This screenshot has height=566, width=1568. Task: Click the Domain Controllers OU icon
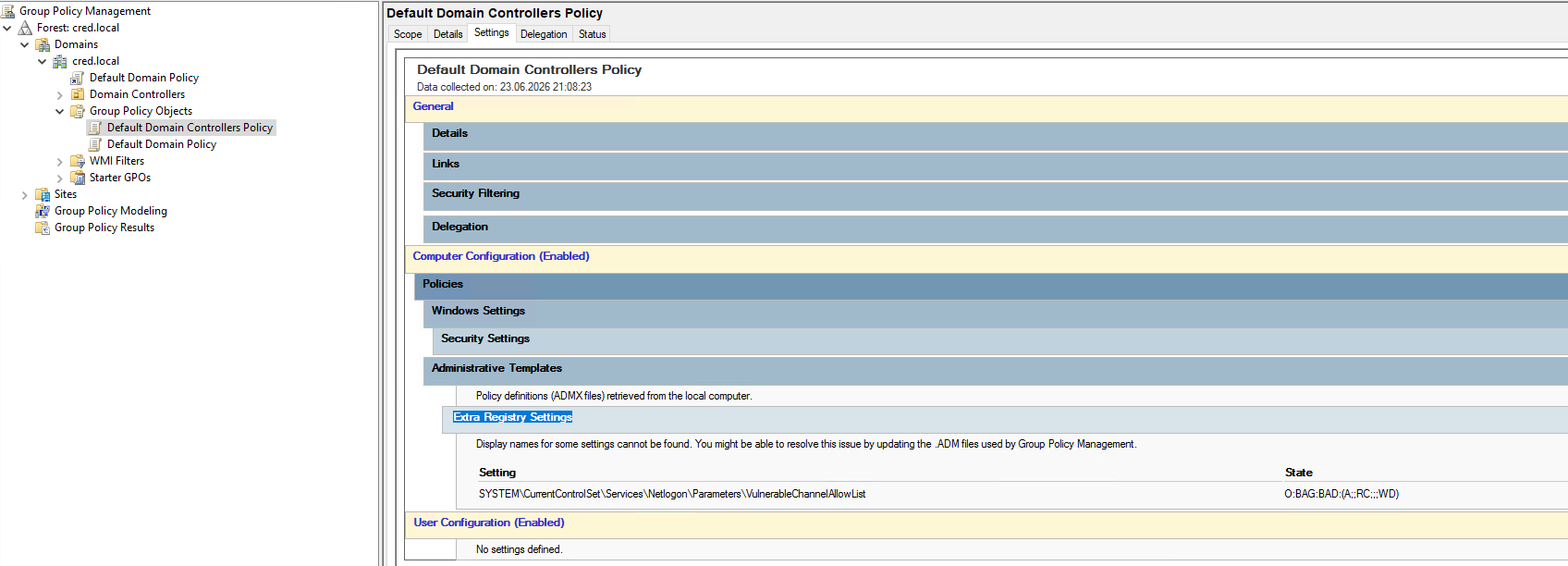click(78, 94)
